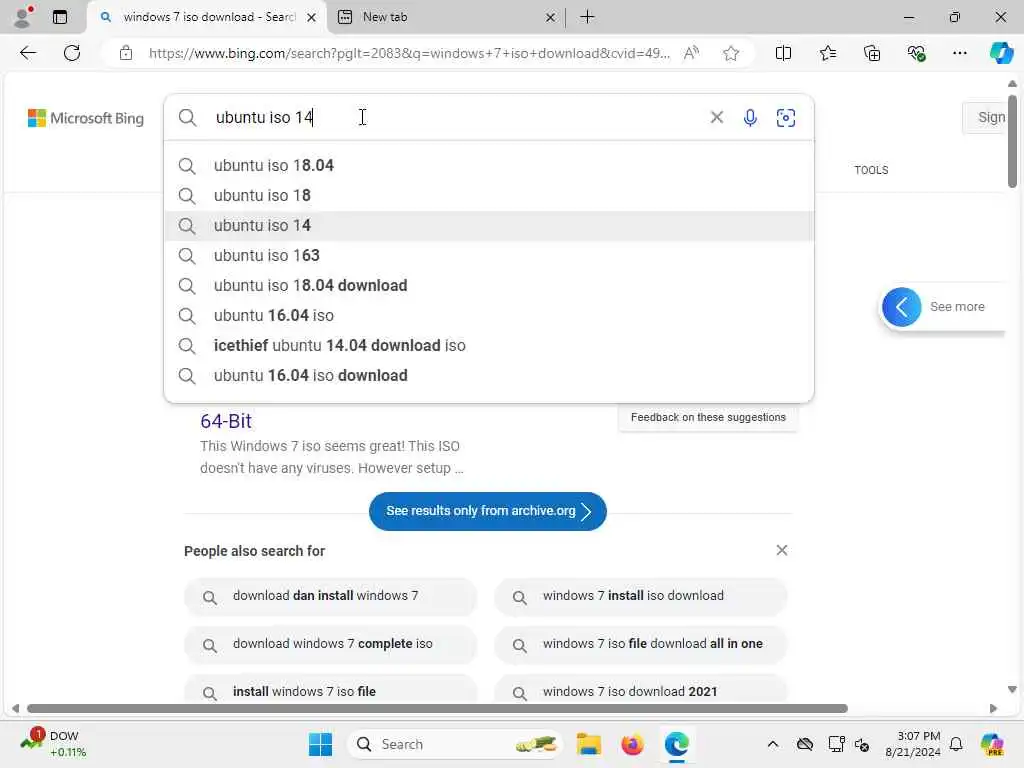The width and height of the screenshot is (1024, 768).
Task: Select icethief ubuntu 14.04 download iso
Action: point(488,345)
